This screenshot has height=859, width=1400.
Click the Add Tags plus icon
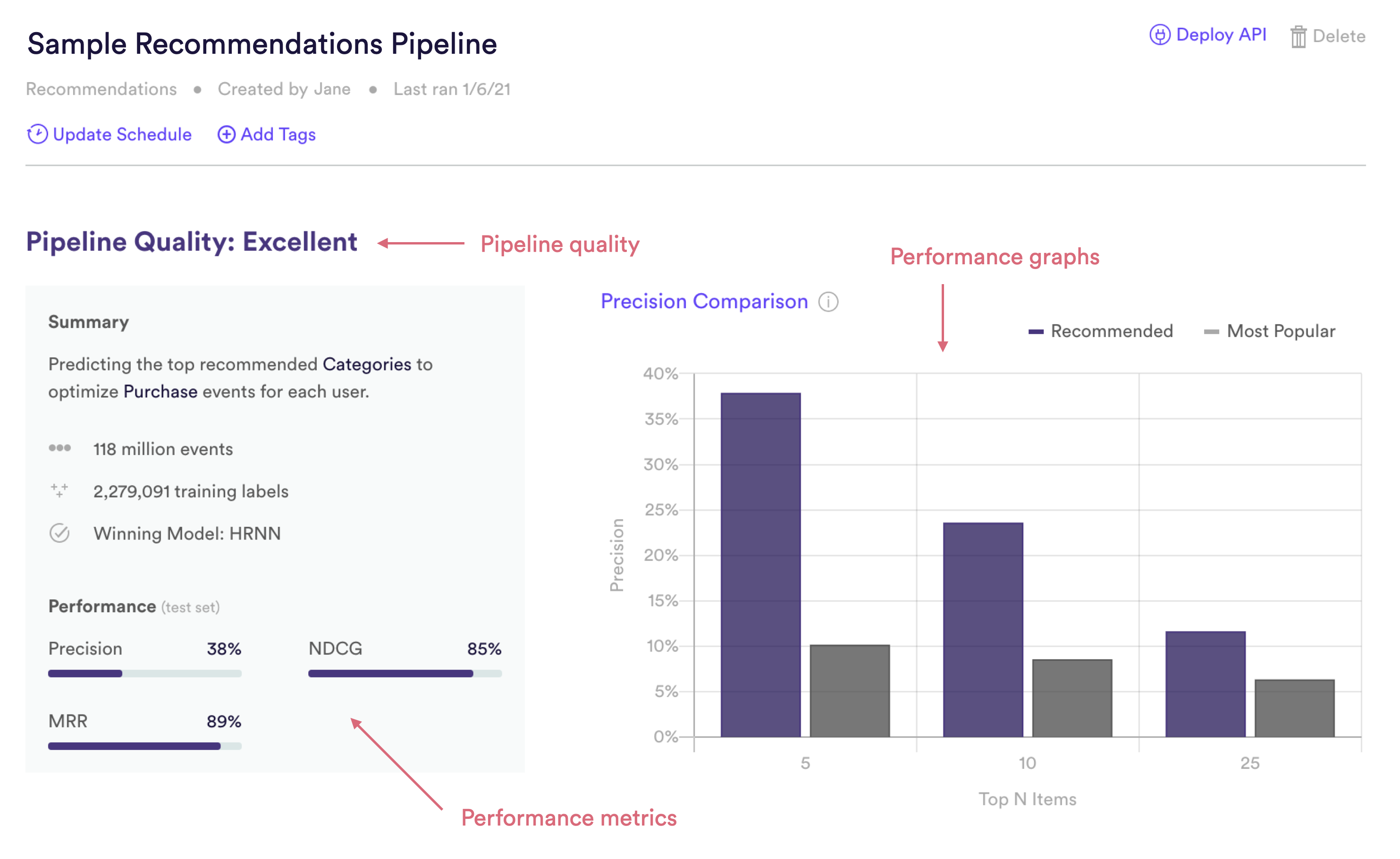pyautogui.click(x=226, y=135)
